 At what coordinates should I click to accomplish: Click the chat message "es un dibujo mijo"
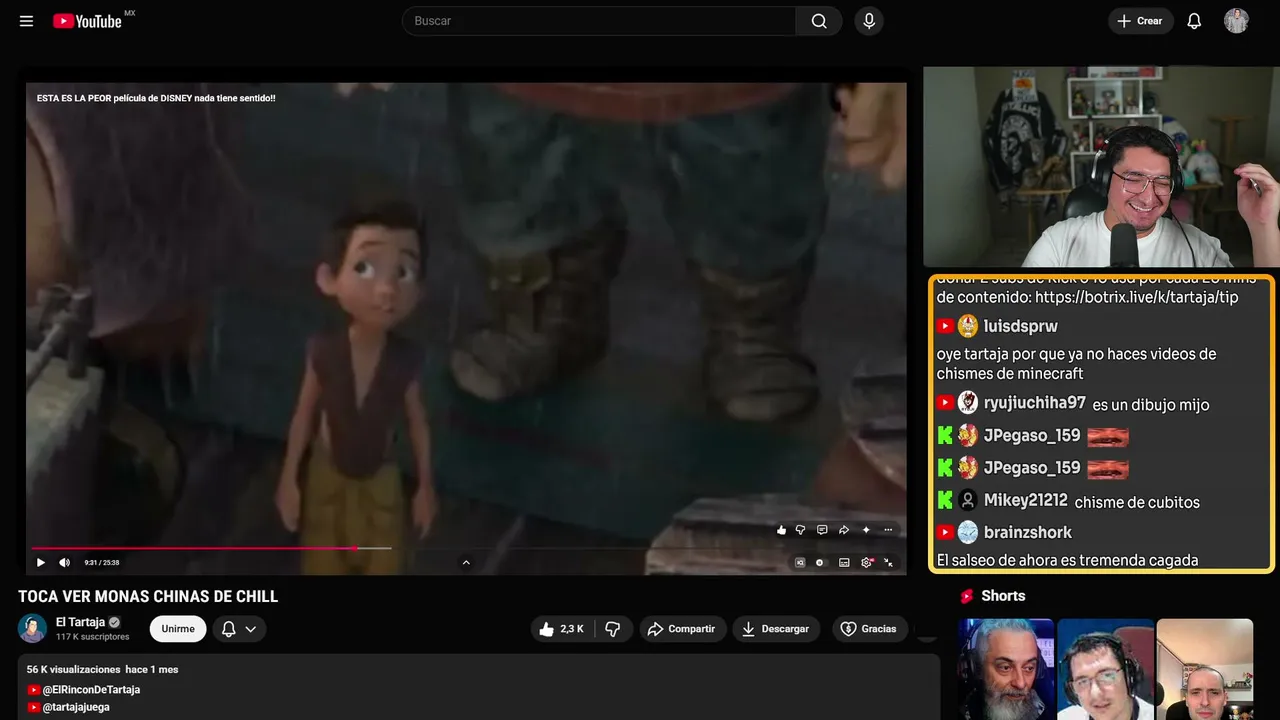[1151, 405]
